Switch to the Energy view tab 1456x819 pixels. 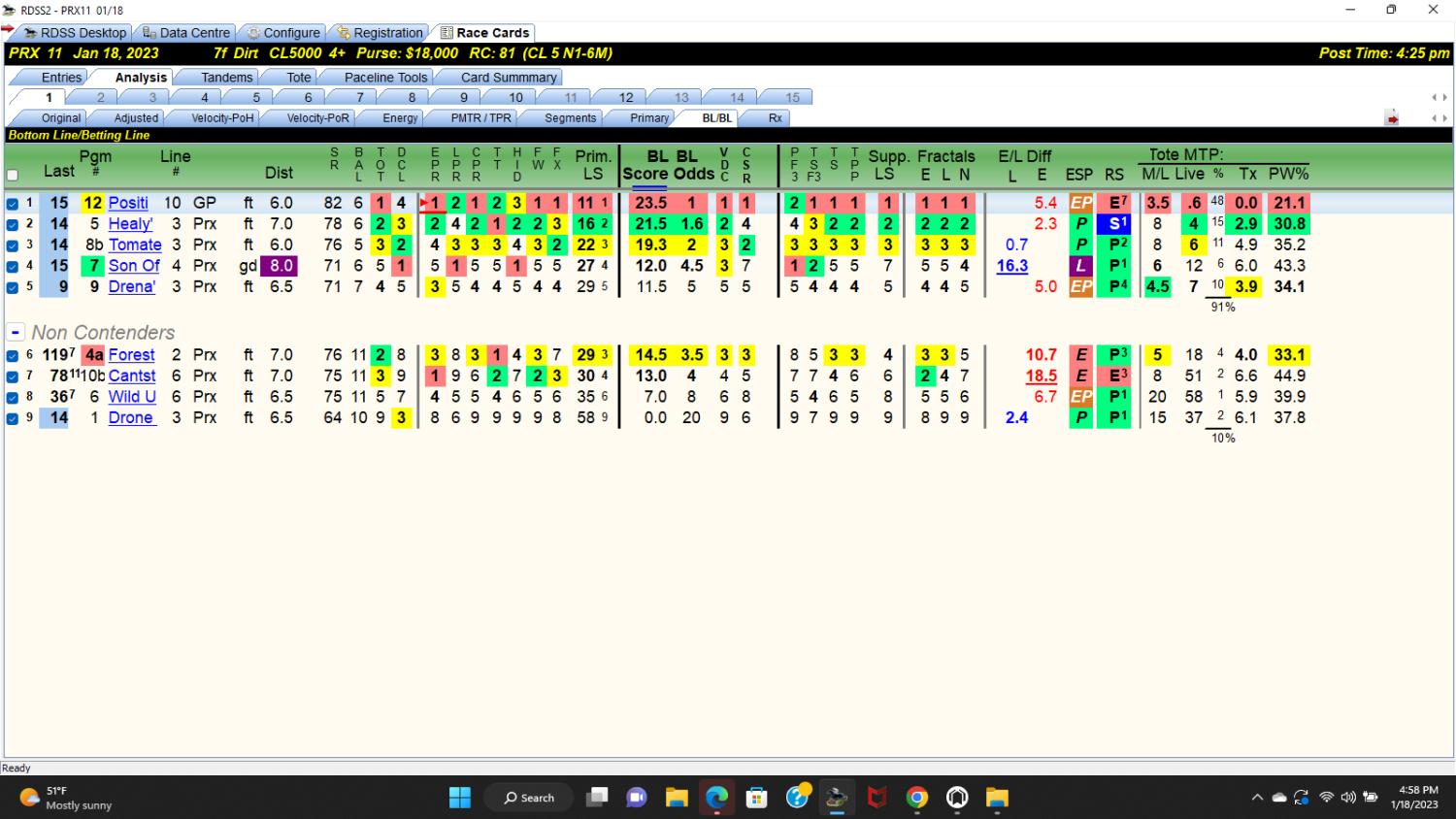tap(400, 118)
